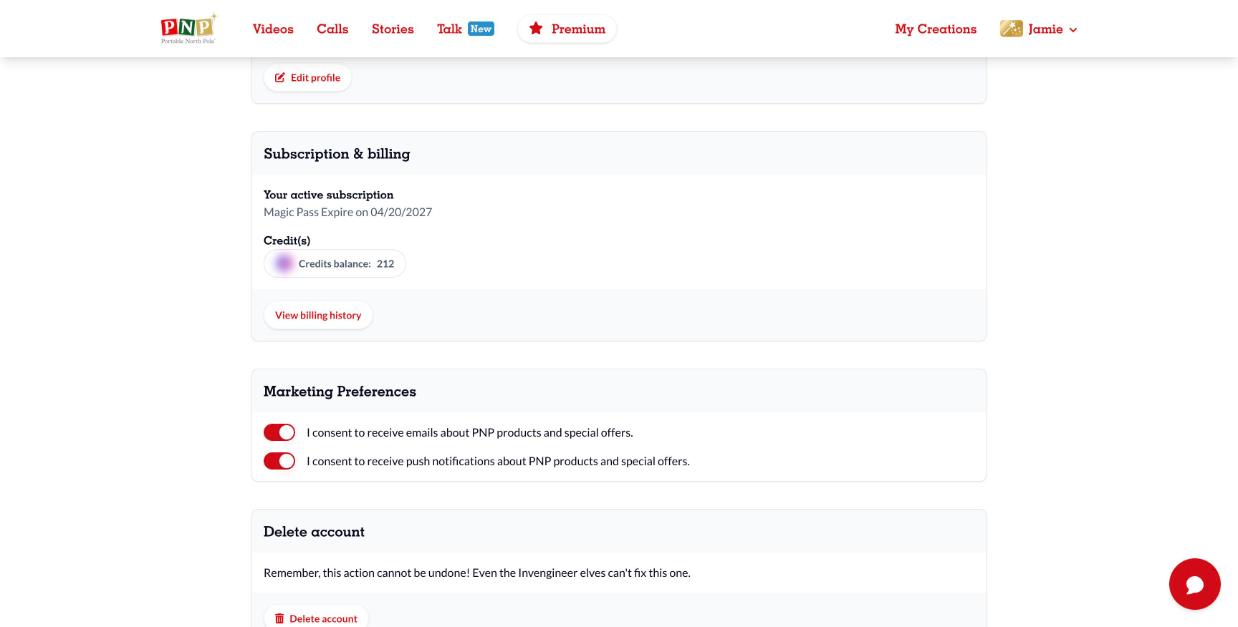Click the email consent label text
The image size is (1238, 627).
pos(470,433)
